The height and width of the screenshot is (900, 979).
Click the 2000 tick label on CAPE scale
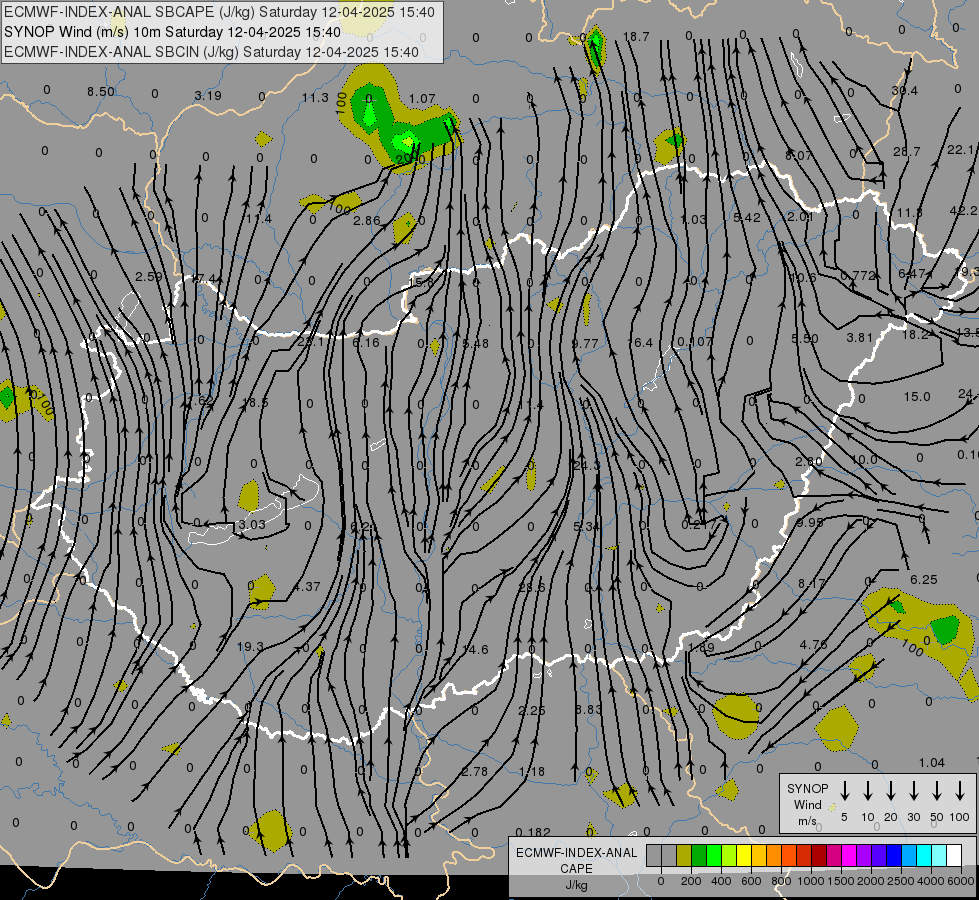tap(871, 881)
